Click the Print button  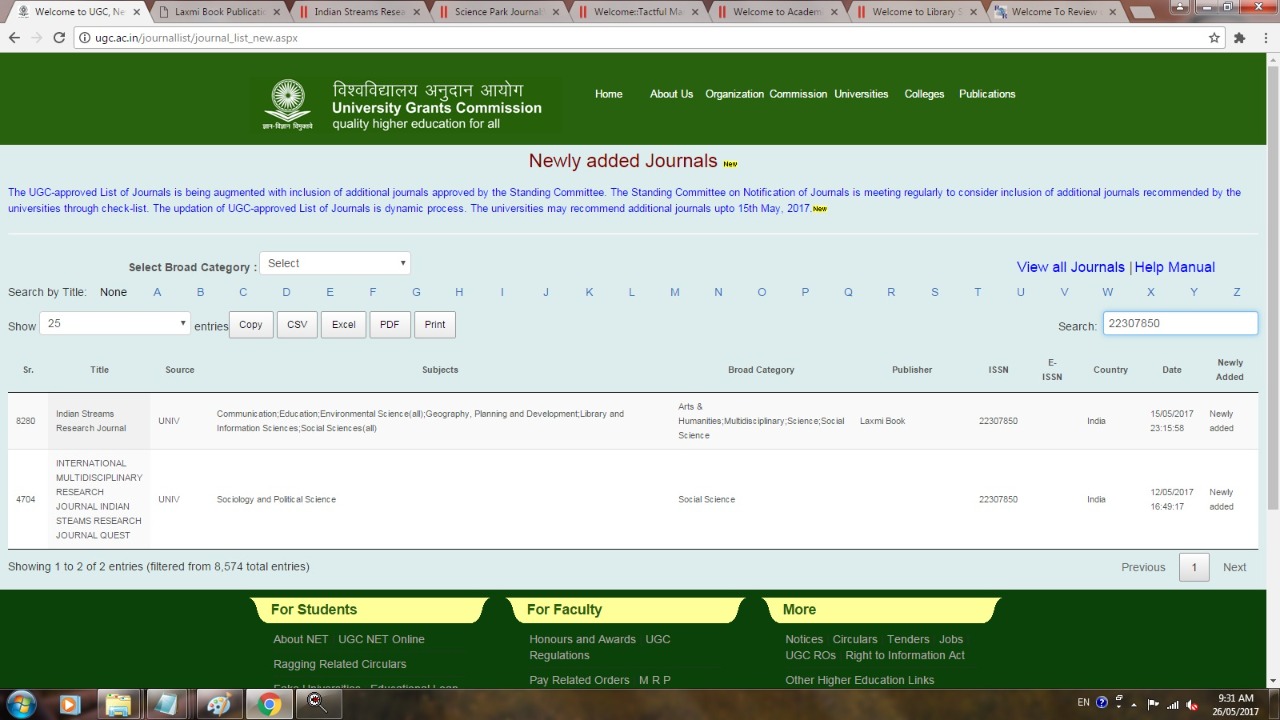(x=435, y=324)
